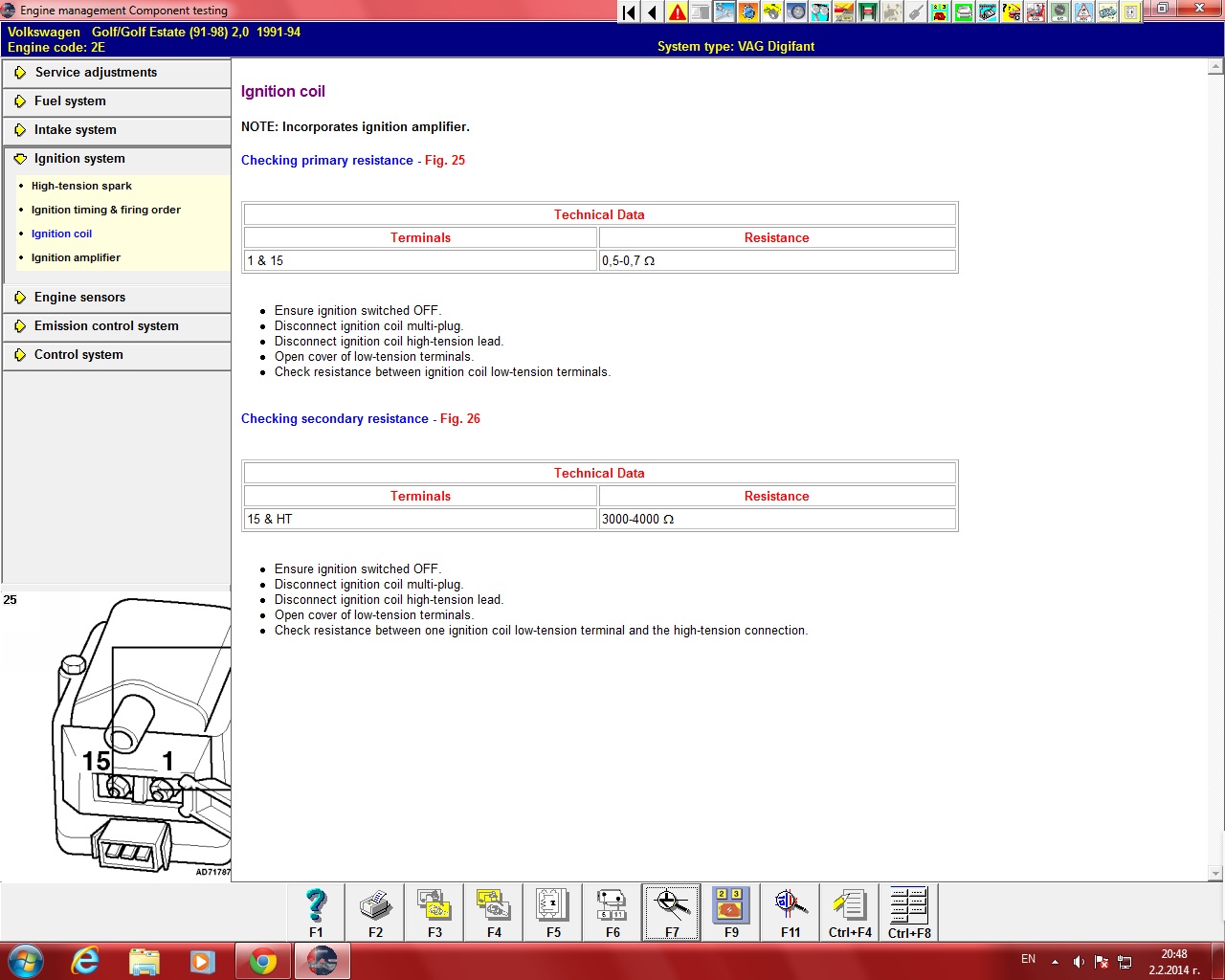Expand the Service adjustments section
This screenshot has width=1225, height=980.
pos(96,73)
